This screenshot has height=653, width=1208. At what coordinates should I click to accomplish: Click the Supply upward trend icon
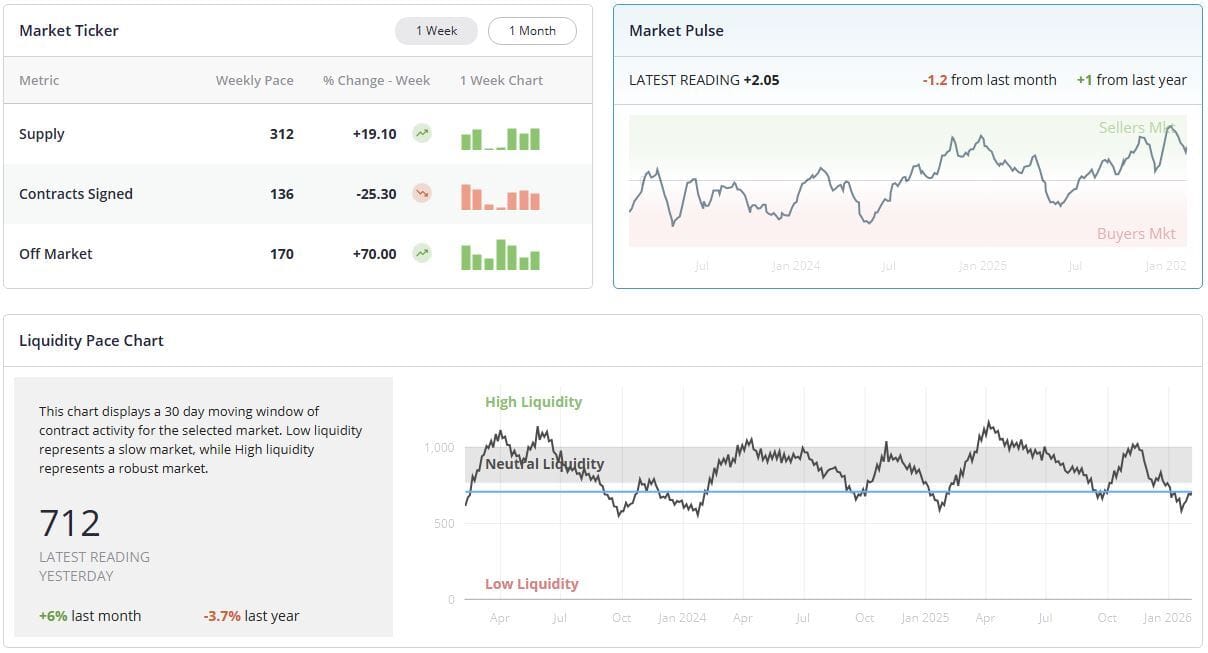(x=422, y=133)
